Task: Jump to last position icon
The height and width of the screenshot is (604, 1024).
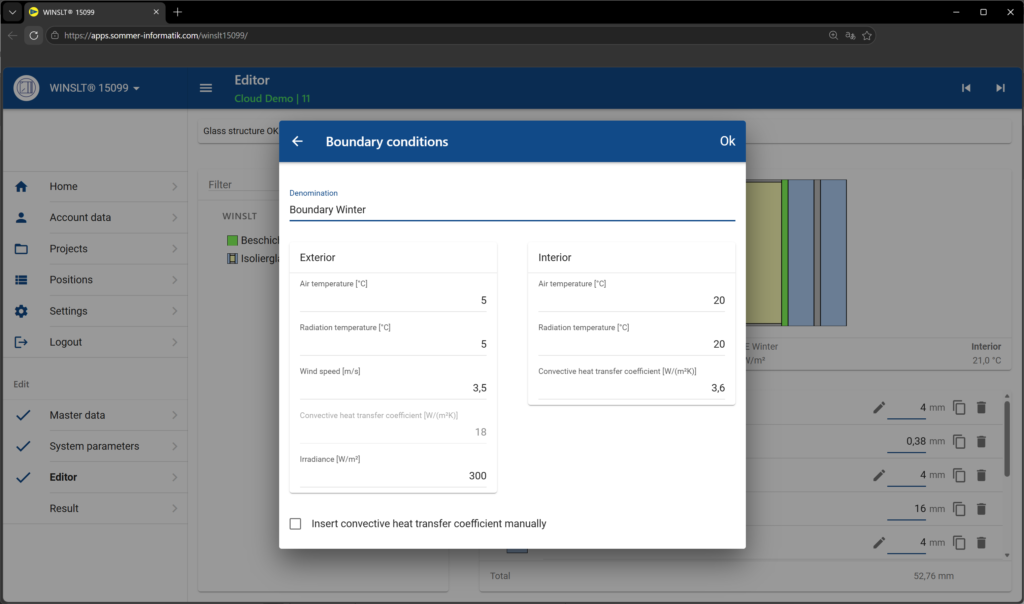Action: point(1000,88)
